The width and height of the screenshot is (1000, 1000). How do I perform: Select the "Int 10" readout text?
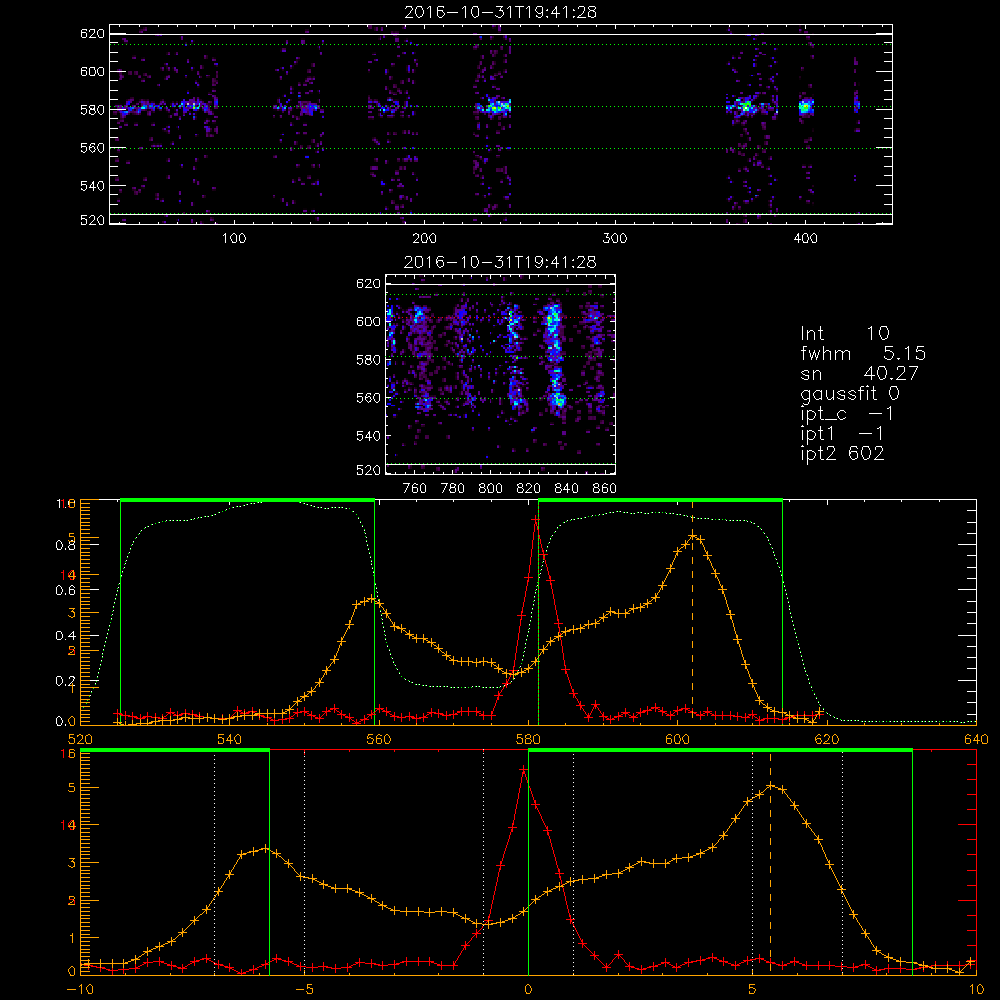coord(844,333)
